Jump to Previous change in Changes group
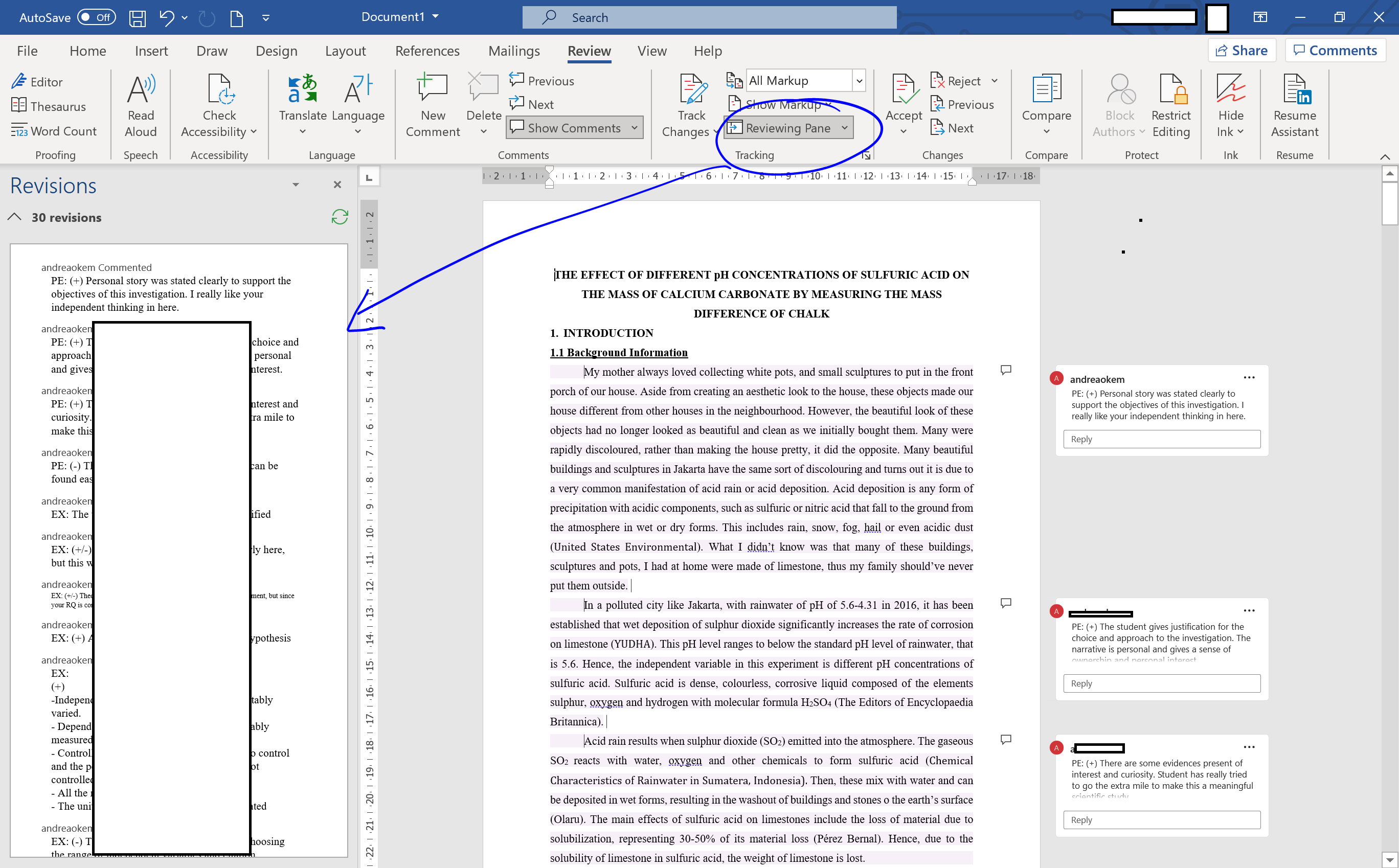This screenshot has width=1399, height=868. 962,104
